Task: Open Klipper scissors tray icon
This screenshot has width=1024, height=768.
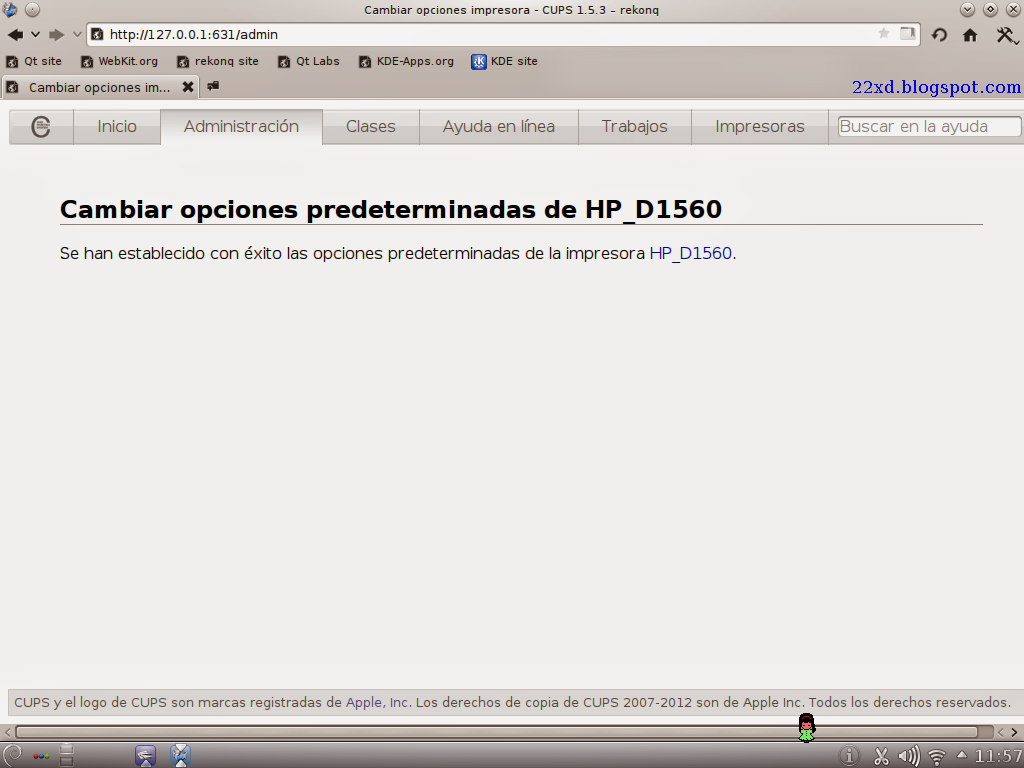Action: 881,756
